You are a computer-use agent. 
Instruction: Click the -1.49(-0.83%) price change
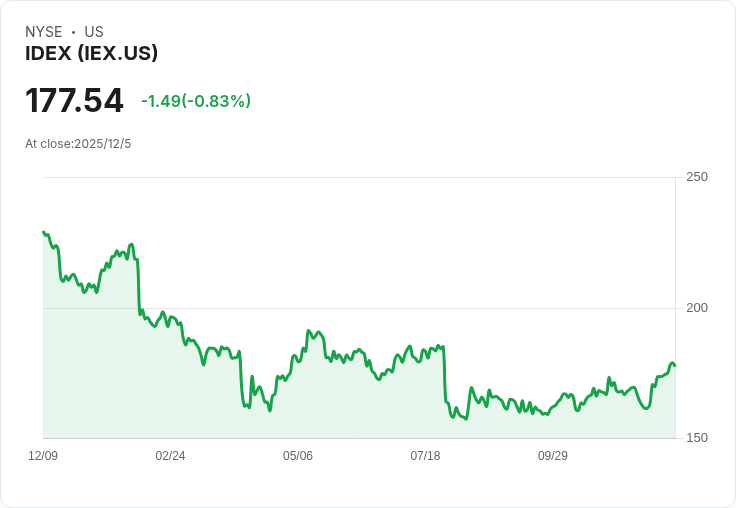click(196, 101)
